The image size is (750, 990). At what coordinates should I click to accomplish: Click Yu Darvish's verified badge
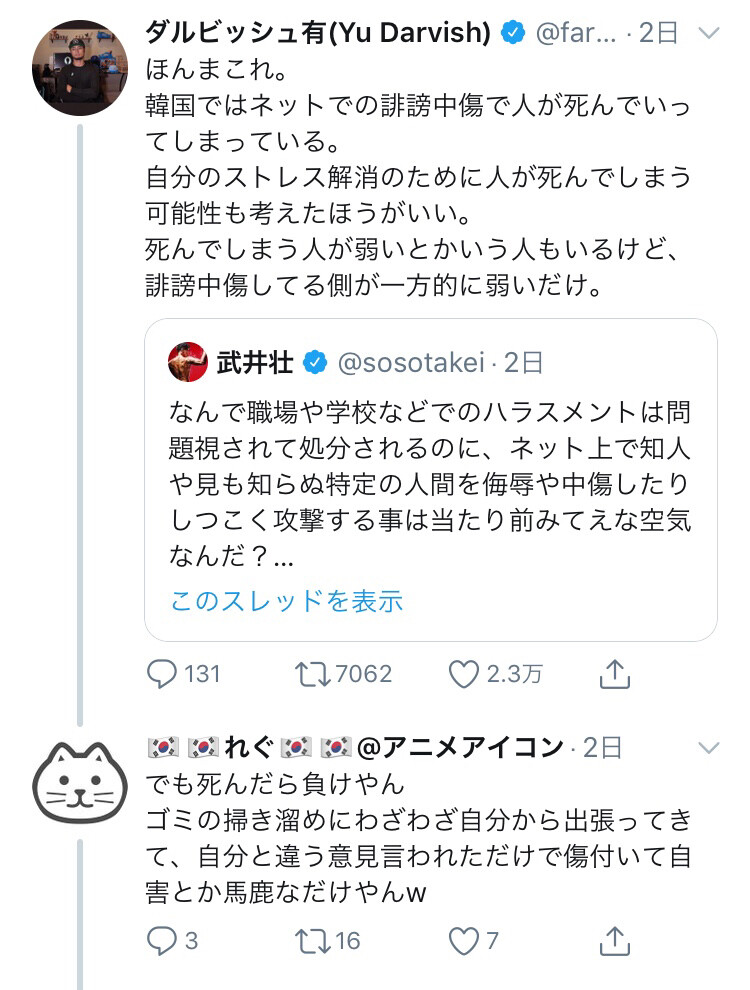coord(513,34)
